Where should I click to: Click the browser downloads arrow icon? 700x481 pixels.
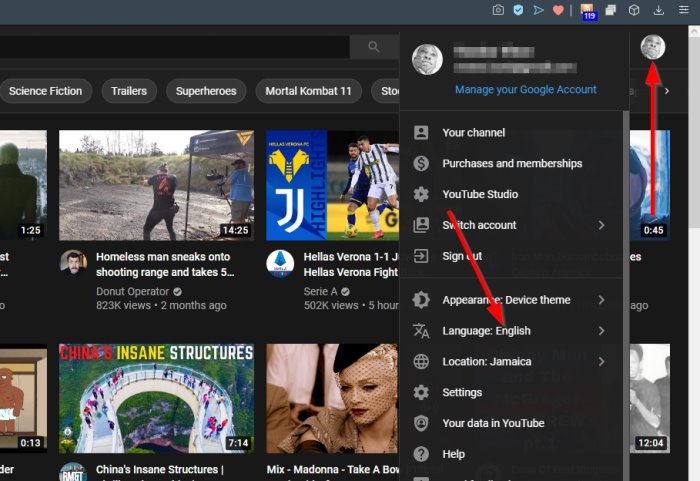pyautogui.click(x=659, y=10)
